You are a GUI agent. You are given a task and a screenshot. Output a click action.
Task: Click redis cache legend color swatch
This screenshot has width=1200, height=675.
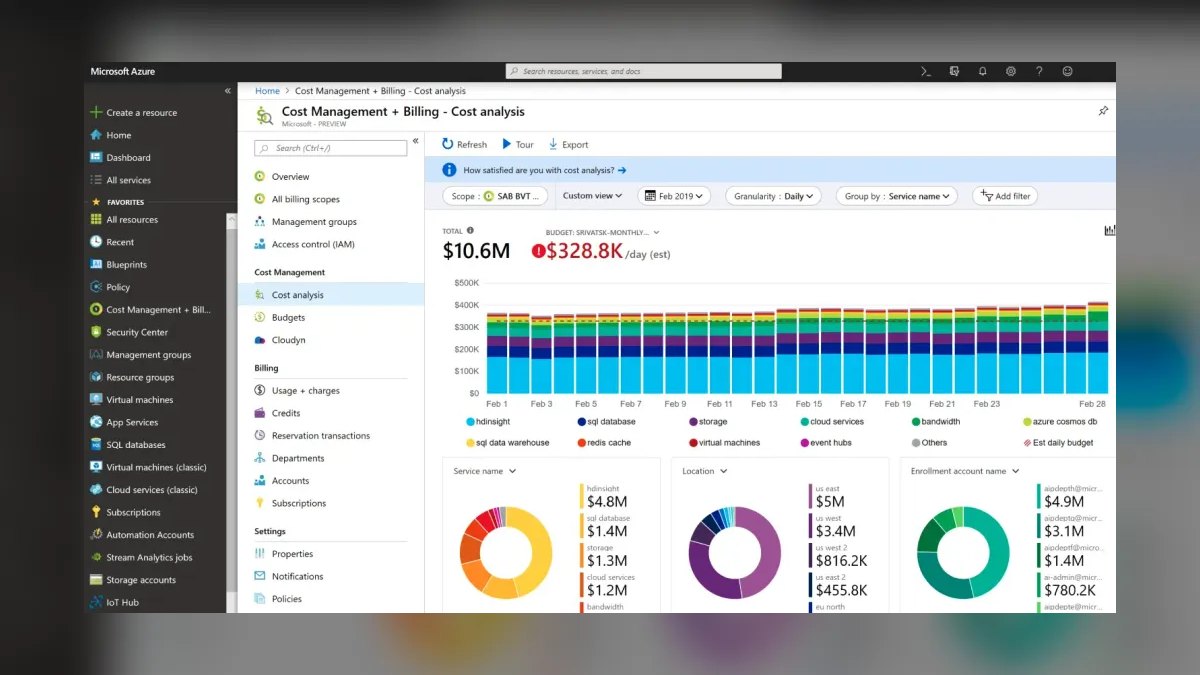pyautogui.click(x=582, y=443)
